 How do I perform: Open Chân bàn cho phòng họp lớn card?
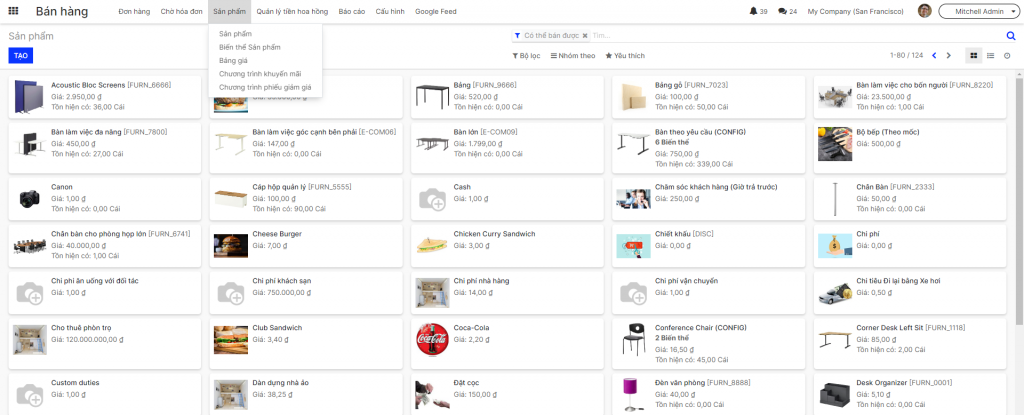click(x=104, y=246)
